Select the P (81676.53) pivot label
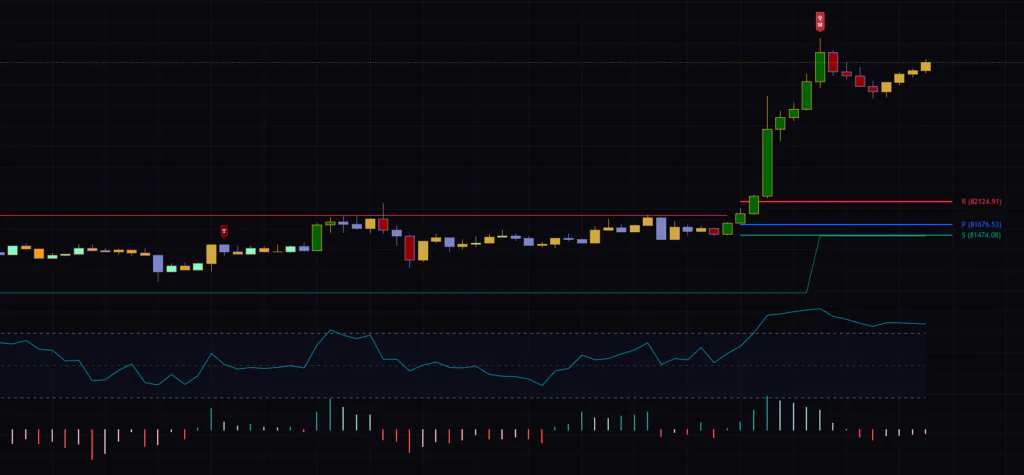Screen dimensions: 1024x475 [982, 225]
